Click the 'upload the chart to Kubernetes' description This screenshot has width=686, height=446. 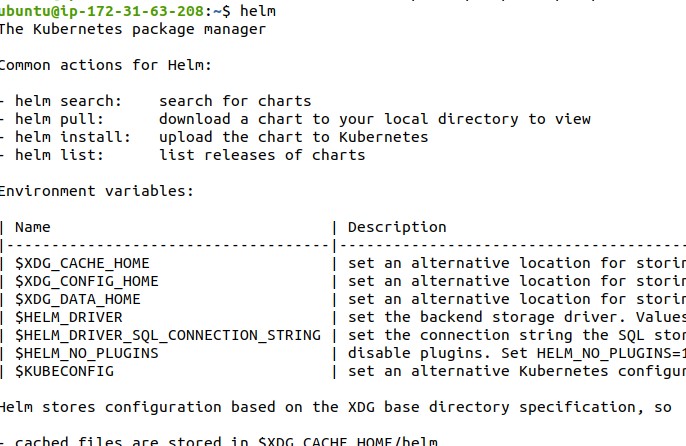[x=293, y=137]
